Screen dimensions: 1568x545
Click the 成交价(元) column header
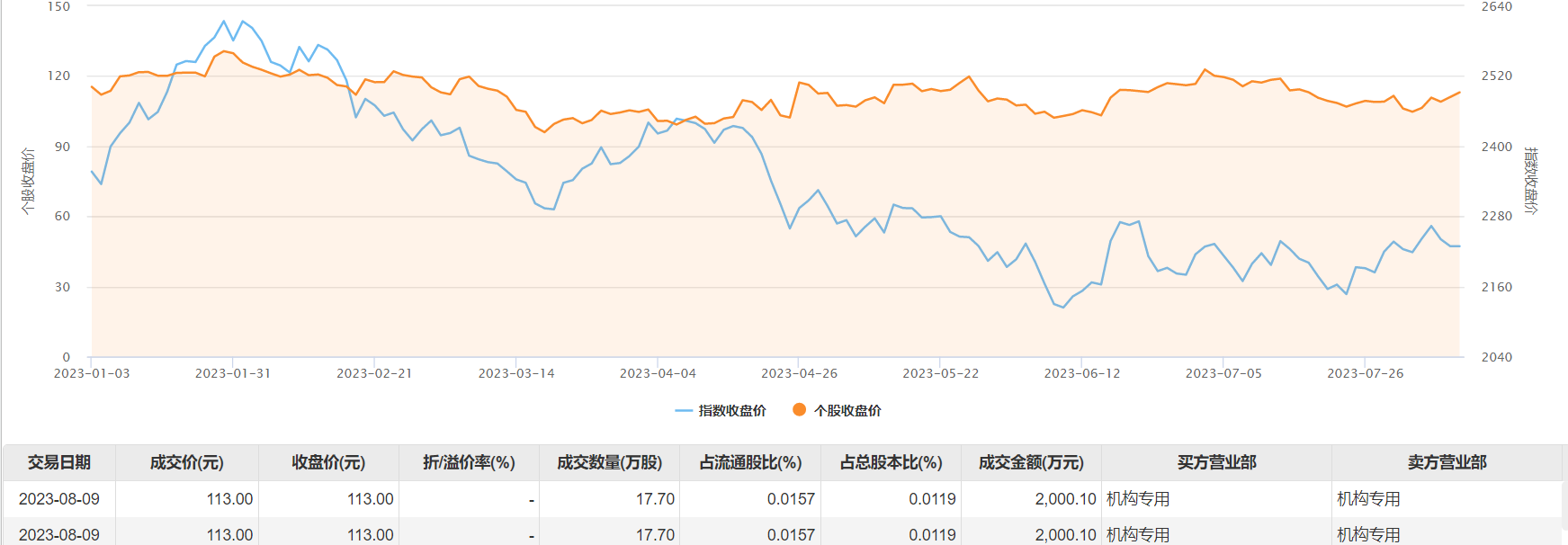click(187, 462)
